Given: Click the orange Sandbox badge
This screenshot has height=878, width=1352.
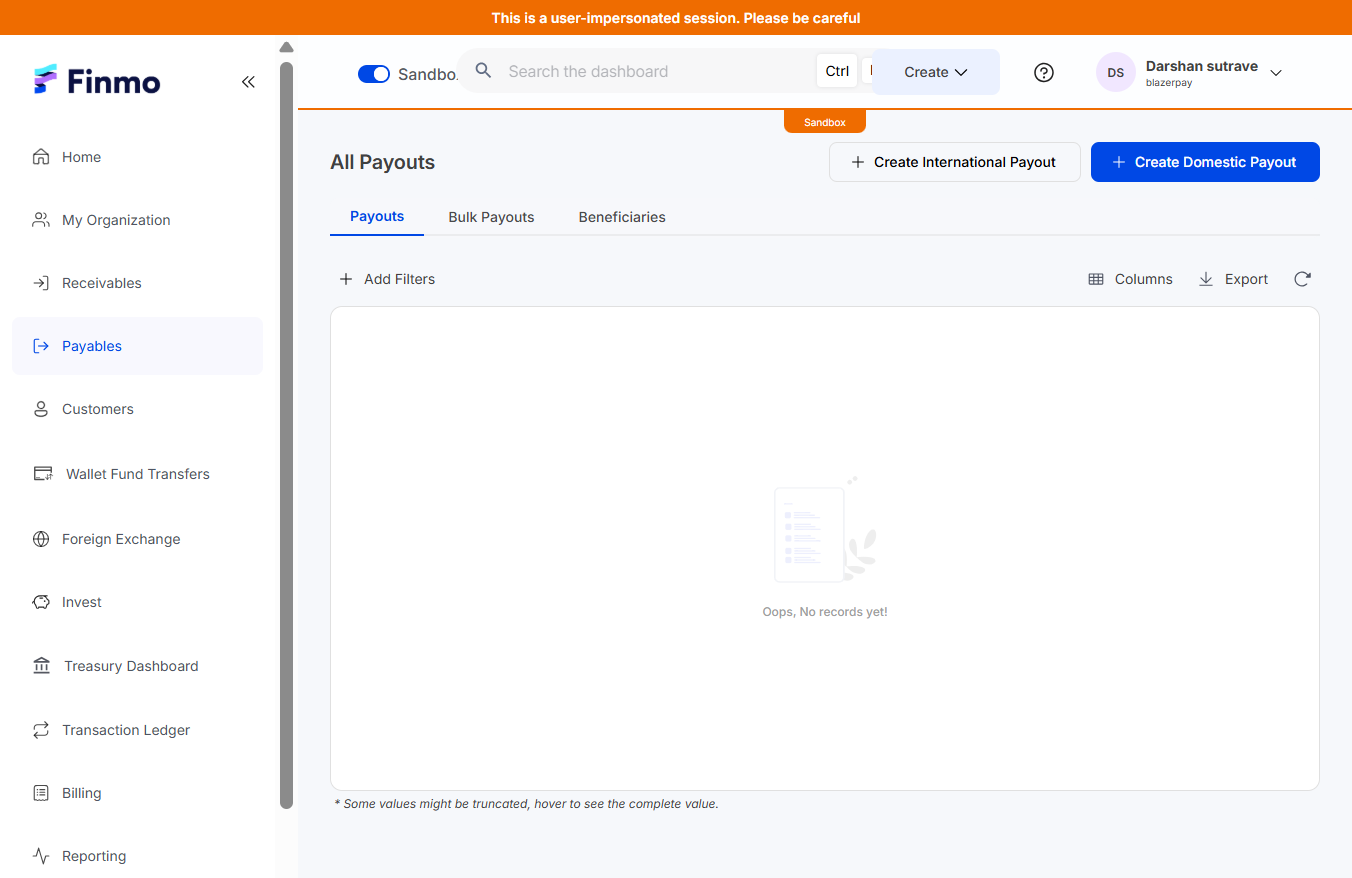Looking at the screenshot, I should pos(825,122).
